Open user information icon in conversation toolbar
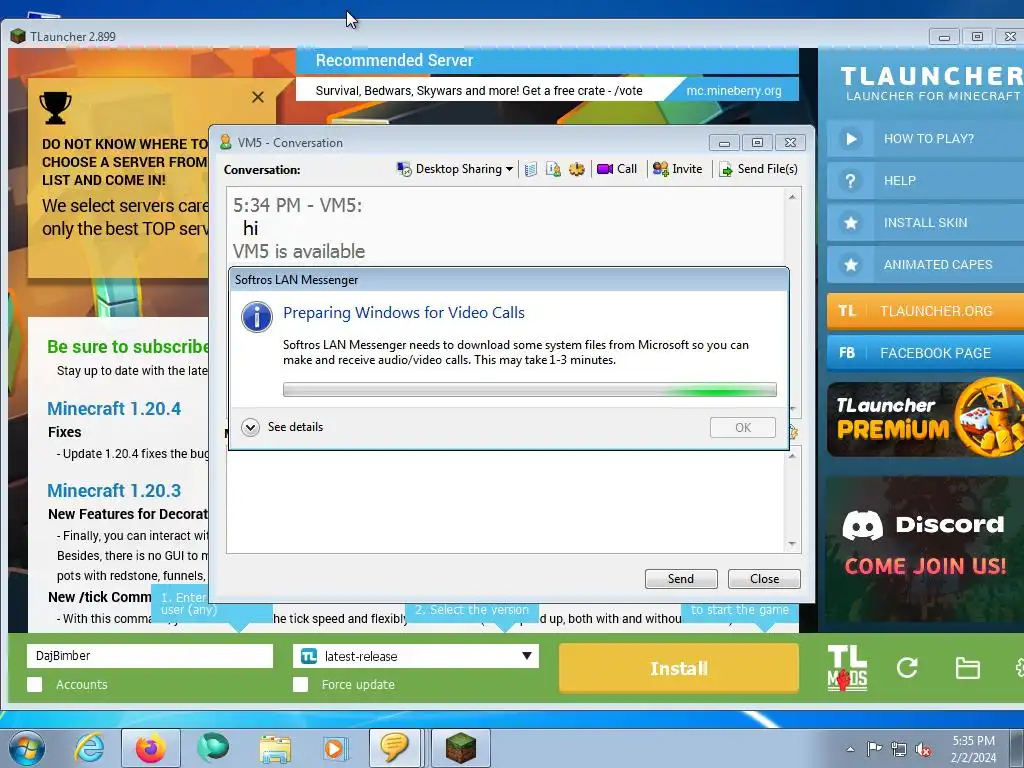Image resolution: width=1024 pixels, height=768 pixels. click(x=553, y=169)
